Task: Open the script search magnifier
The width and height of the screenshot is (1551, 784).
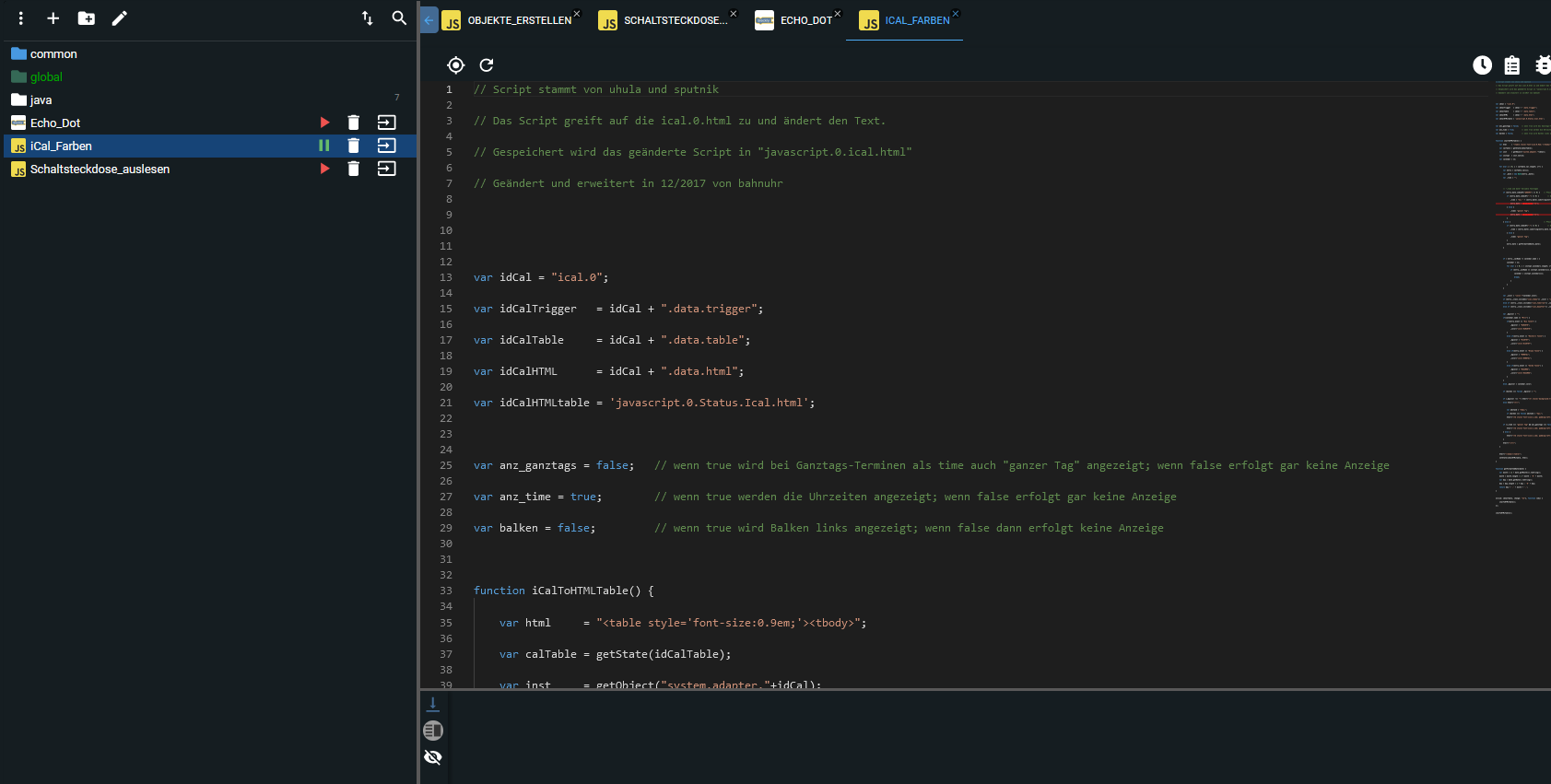Action: (x=399, y=18)
